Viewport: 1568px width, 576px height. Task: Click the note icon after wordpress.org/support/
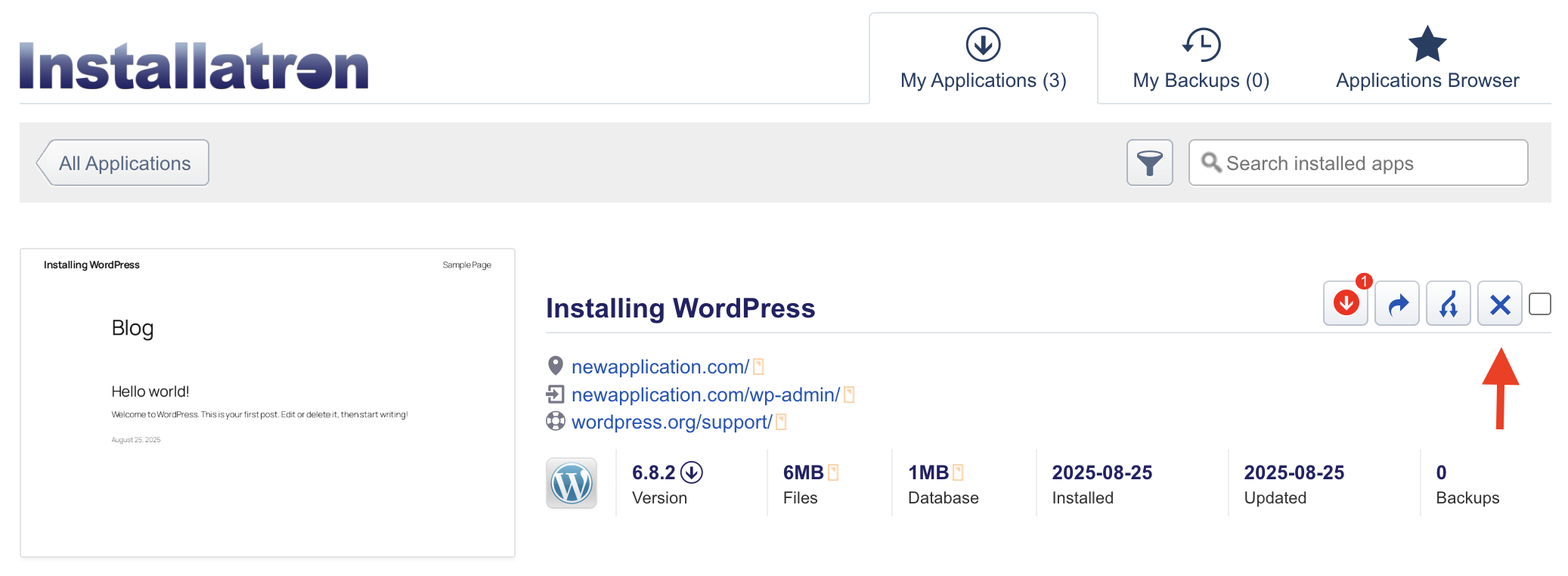(x=781, y=422)
